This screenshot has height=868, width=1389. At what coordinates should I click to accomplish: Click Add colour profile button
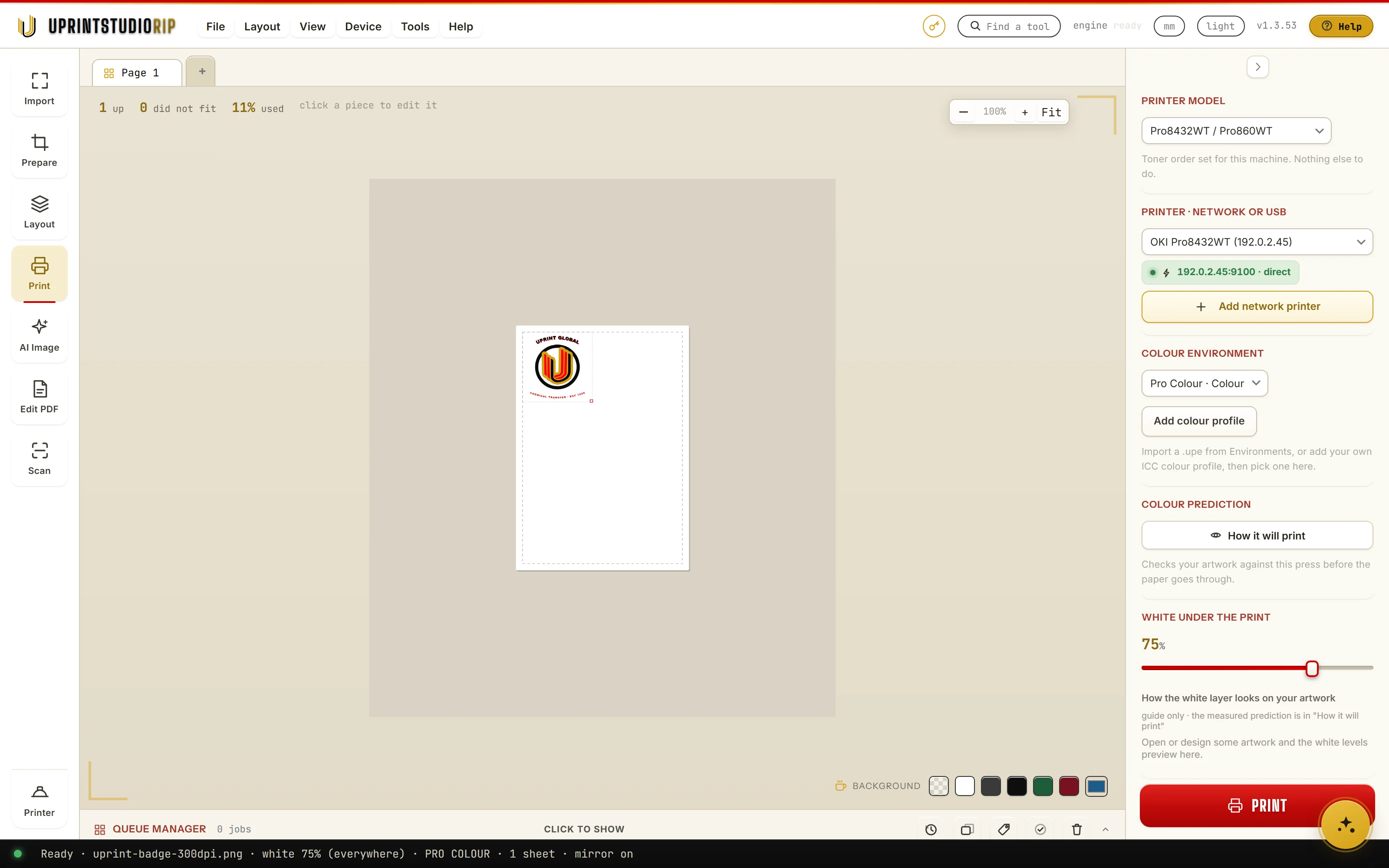(1199, 421)
